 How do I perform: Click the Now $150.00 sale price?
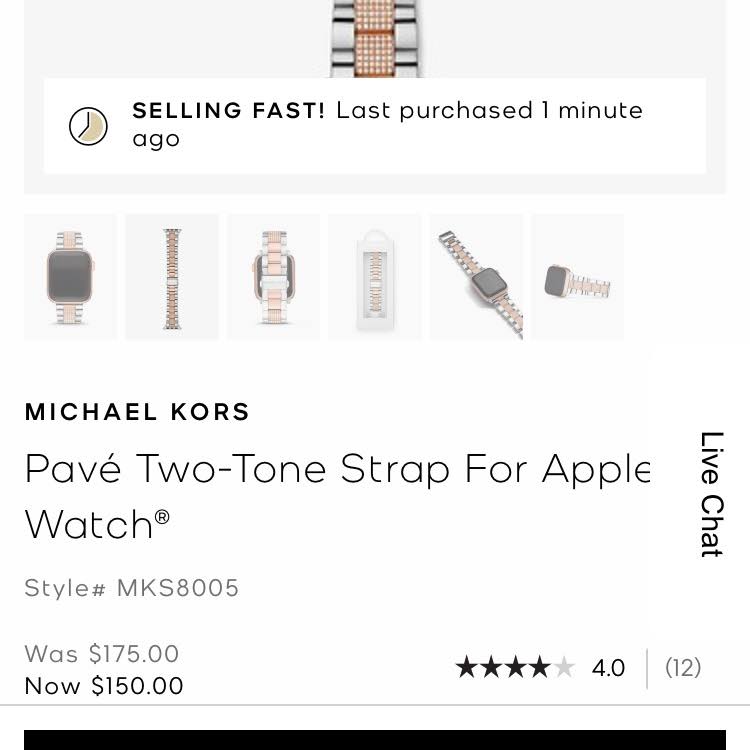pos(104,686)
